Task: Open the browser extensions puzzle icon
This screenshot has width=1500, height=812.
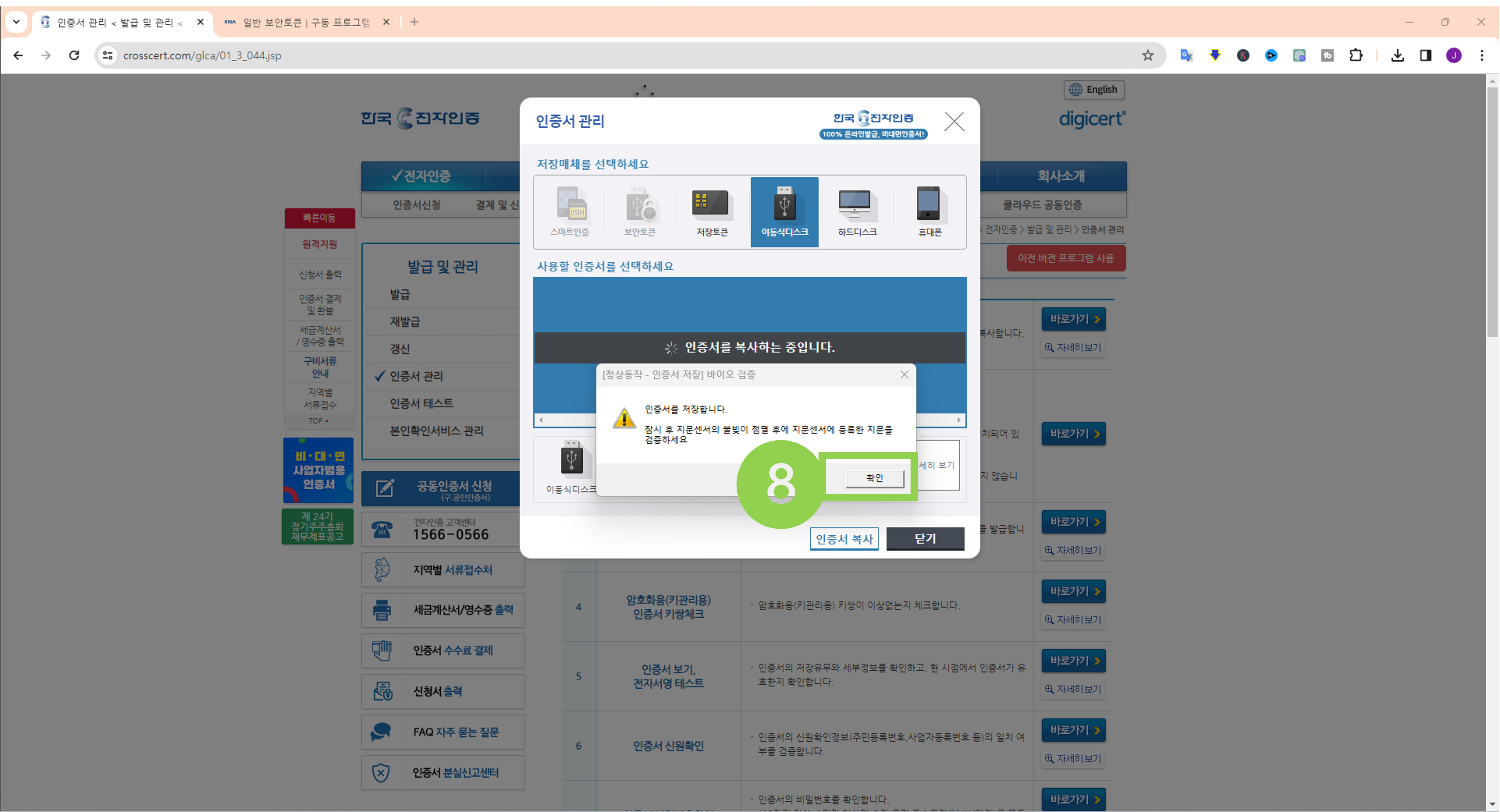Action: pyautogui.click(x=1355, y=55)
